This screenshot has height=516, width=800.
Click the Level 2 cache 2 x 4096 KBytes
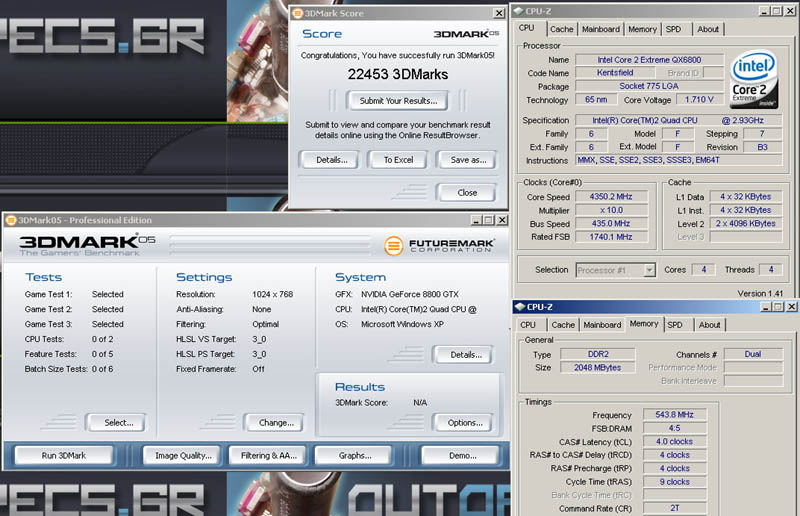tap(745, 224)
